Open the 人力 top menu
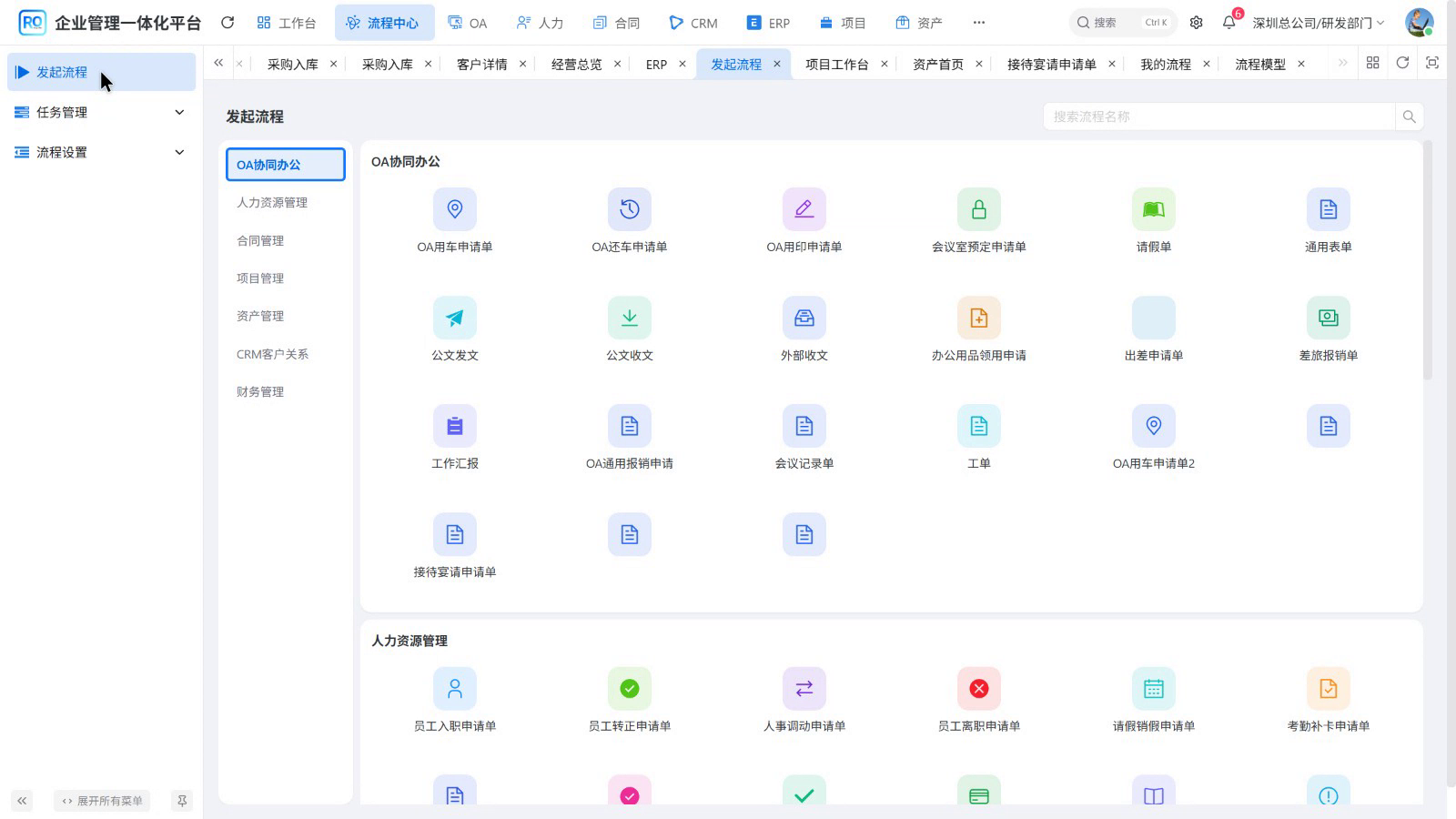The width and height of the screenshot is (1456, 819). coord(540,23)
